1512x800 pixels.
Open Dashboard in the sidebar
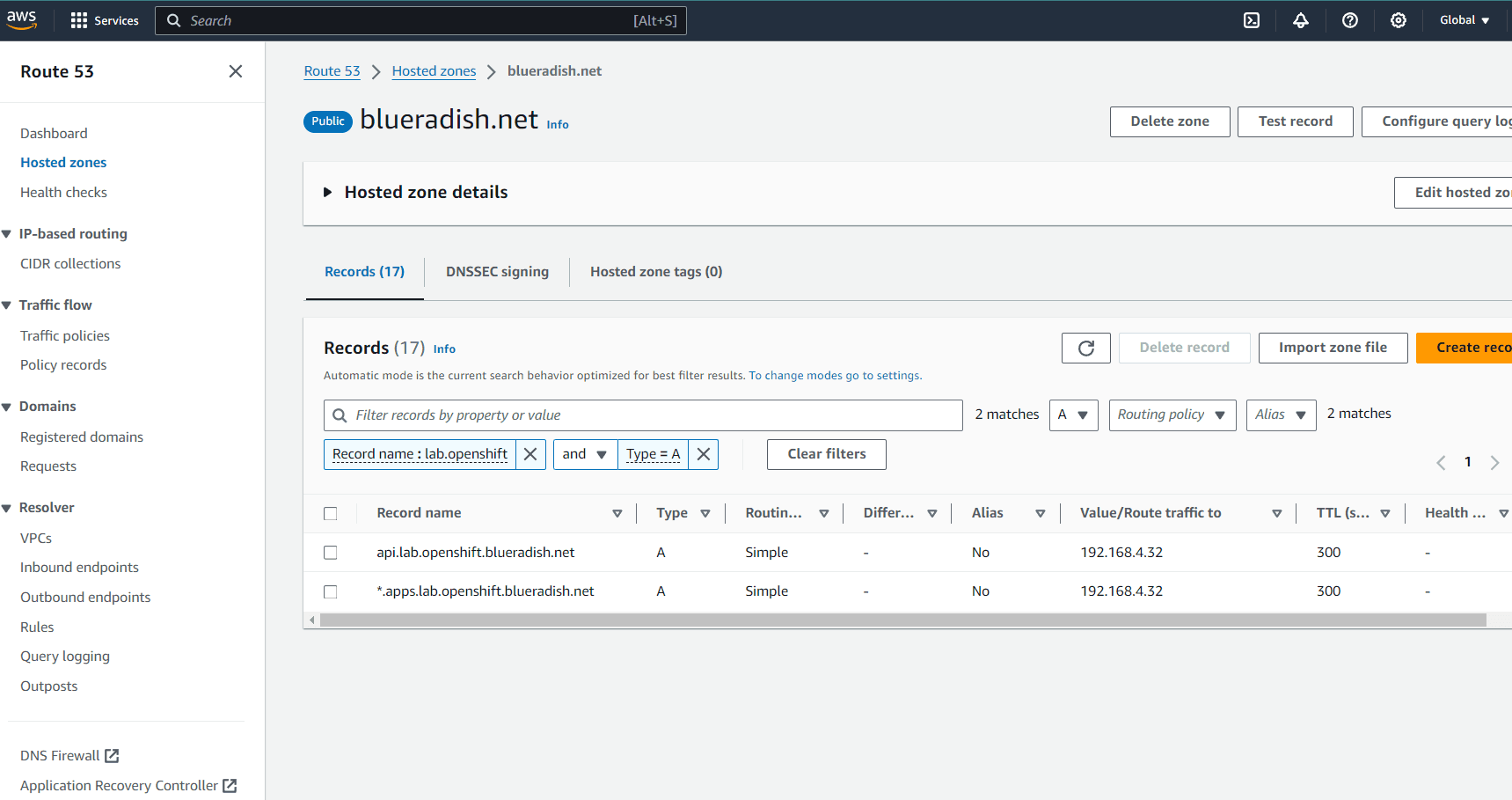coord(54,134)
